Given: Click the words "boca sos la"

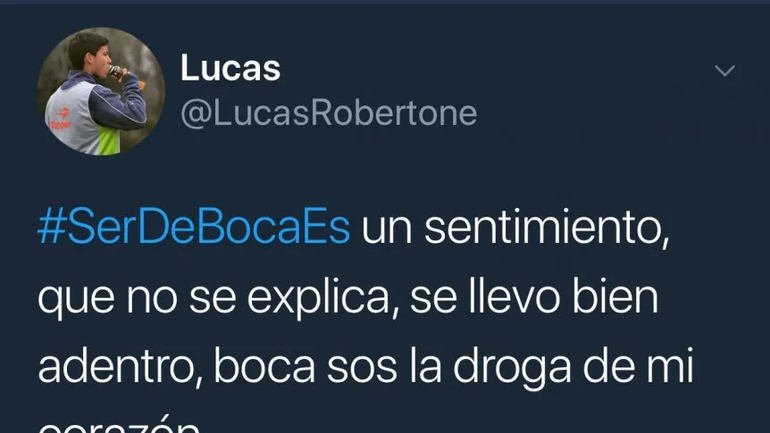Looking at the screenshot, I should point(327,366).
